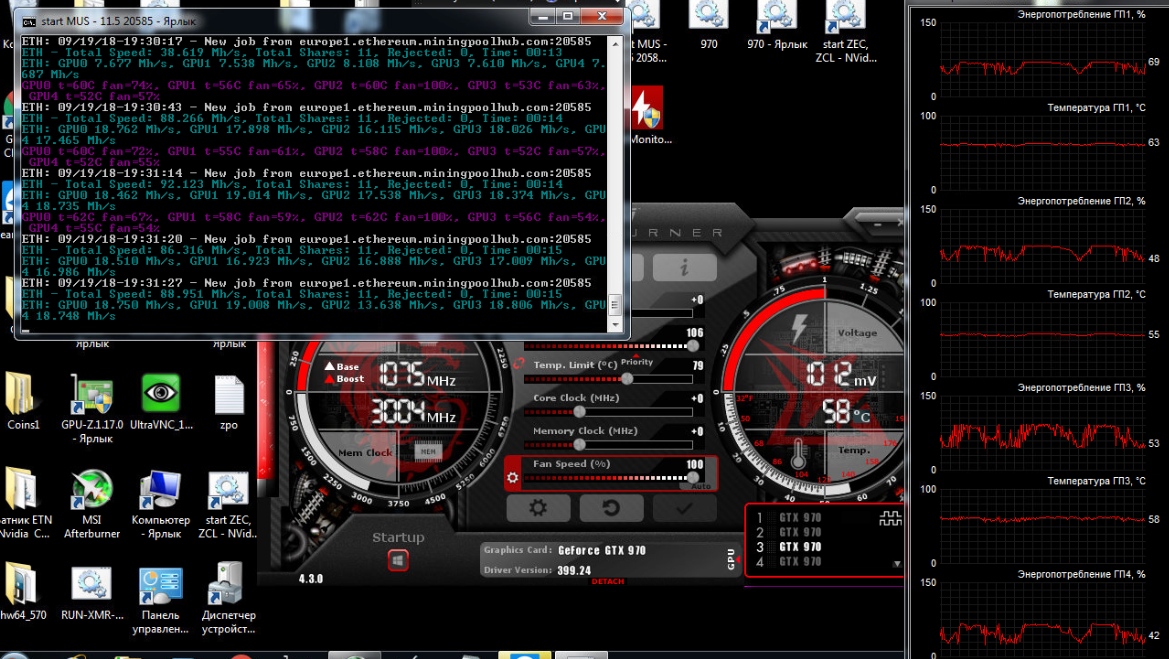
Task: Click the Core Clock slider knob
Action: 579,412
